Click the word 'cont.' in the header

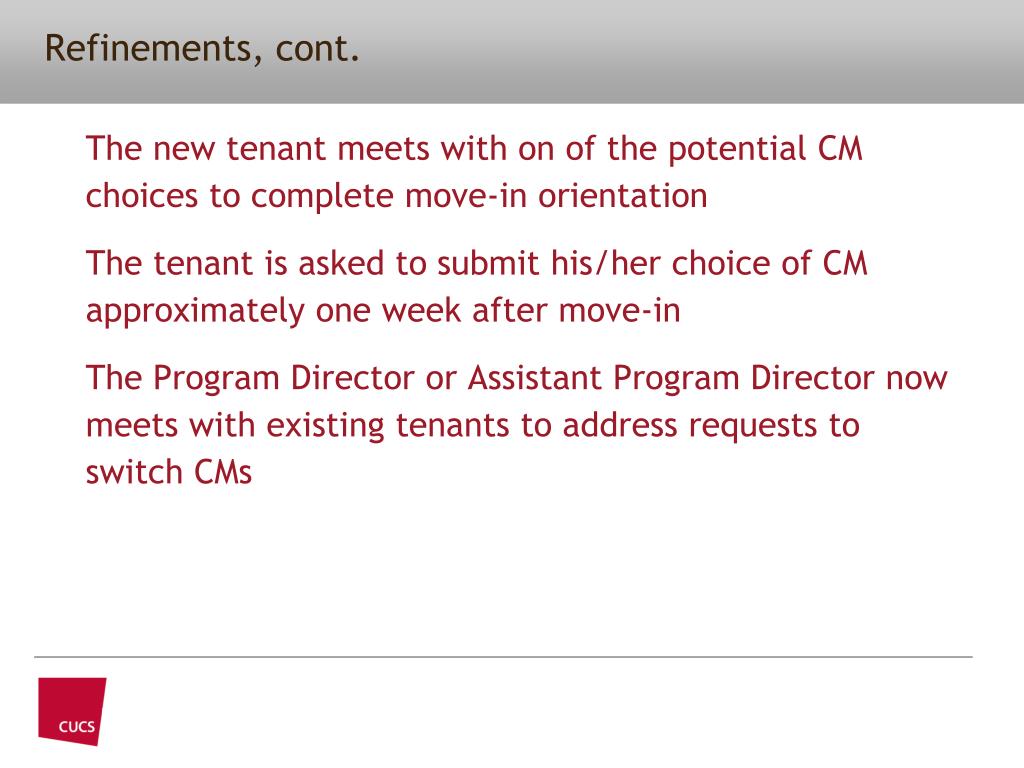317,50
